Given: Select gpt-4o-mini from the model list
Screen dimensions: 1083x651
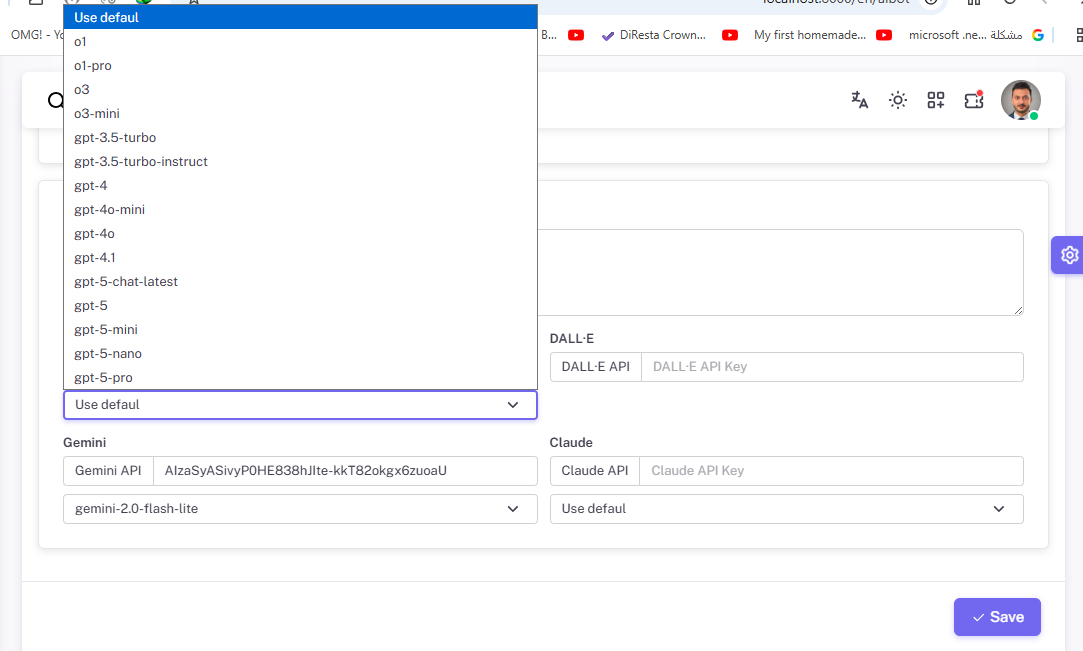Looking at the screenshot, I should point(109,210).
